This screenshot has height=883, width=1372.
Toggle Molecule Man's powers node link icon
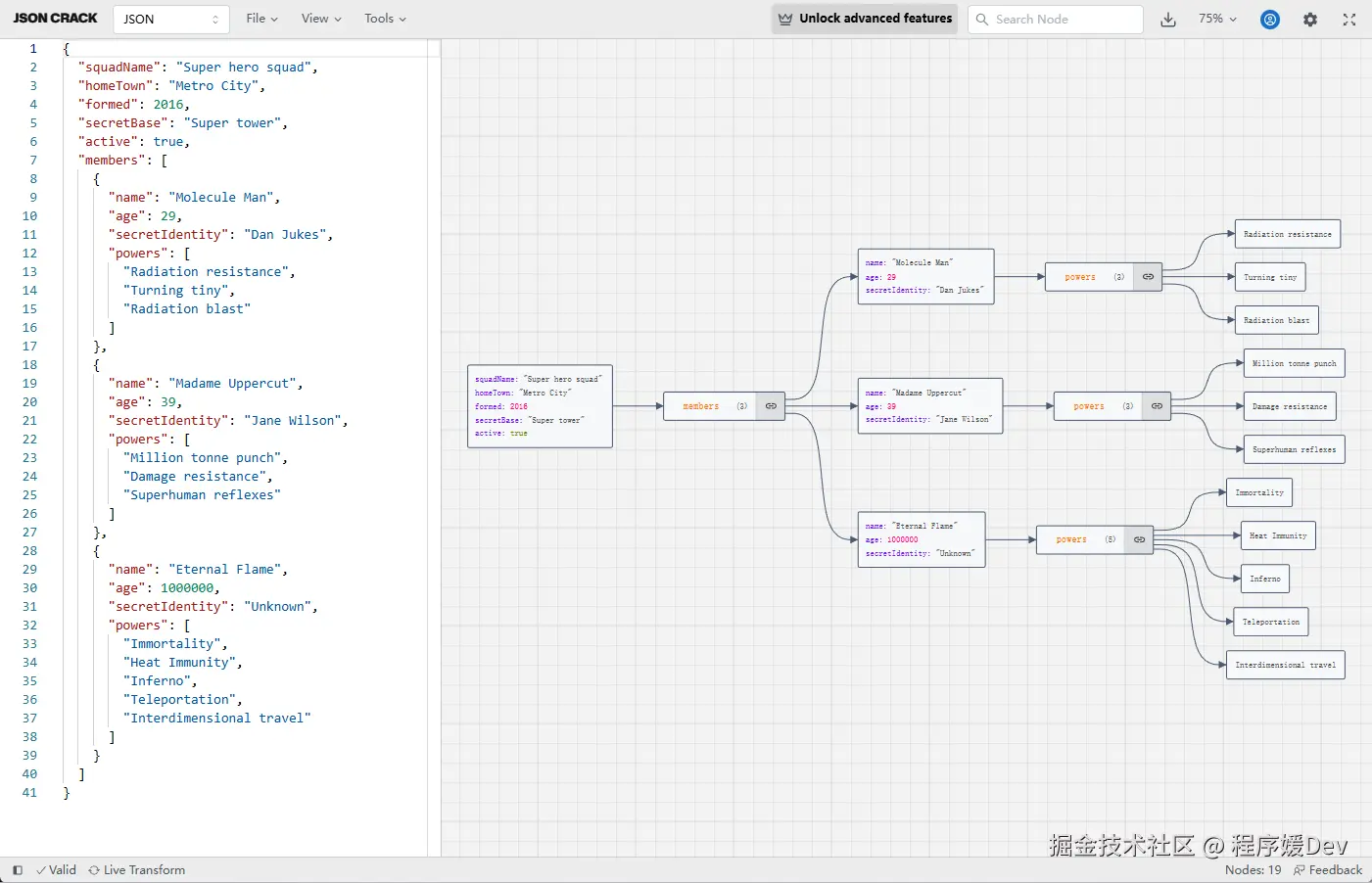[x=1148, y=277]
